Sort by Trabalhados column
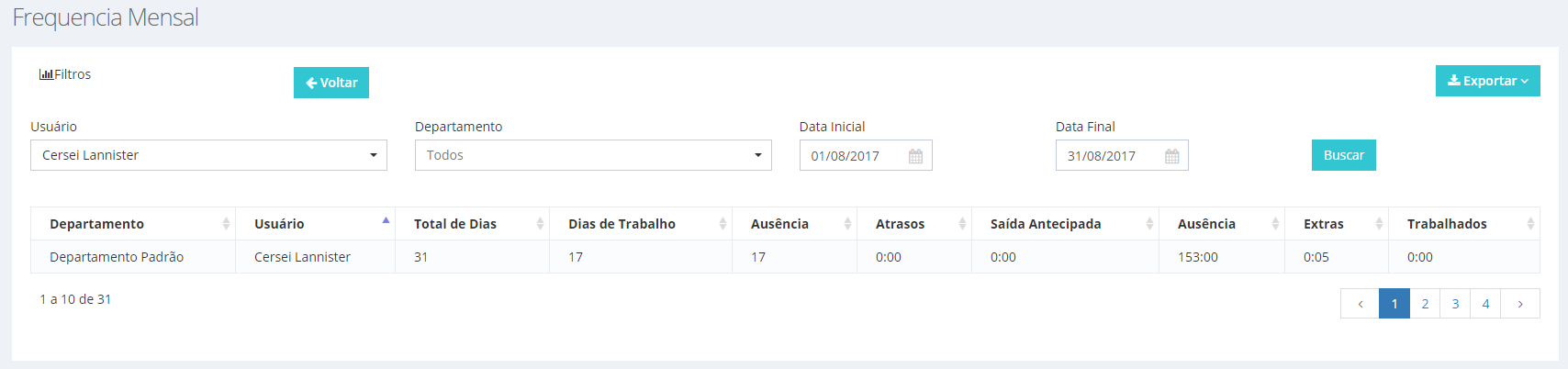 click(1464, 224)
